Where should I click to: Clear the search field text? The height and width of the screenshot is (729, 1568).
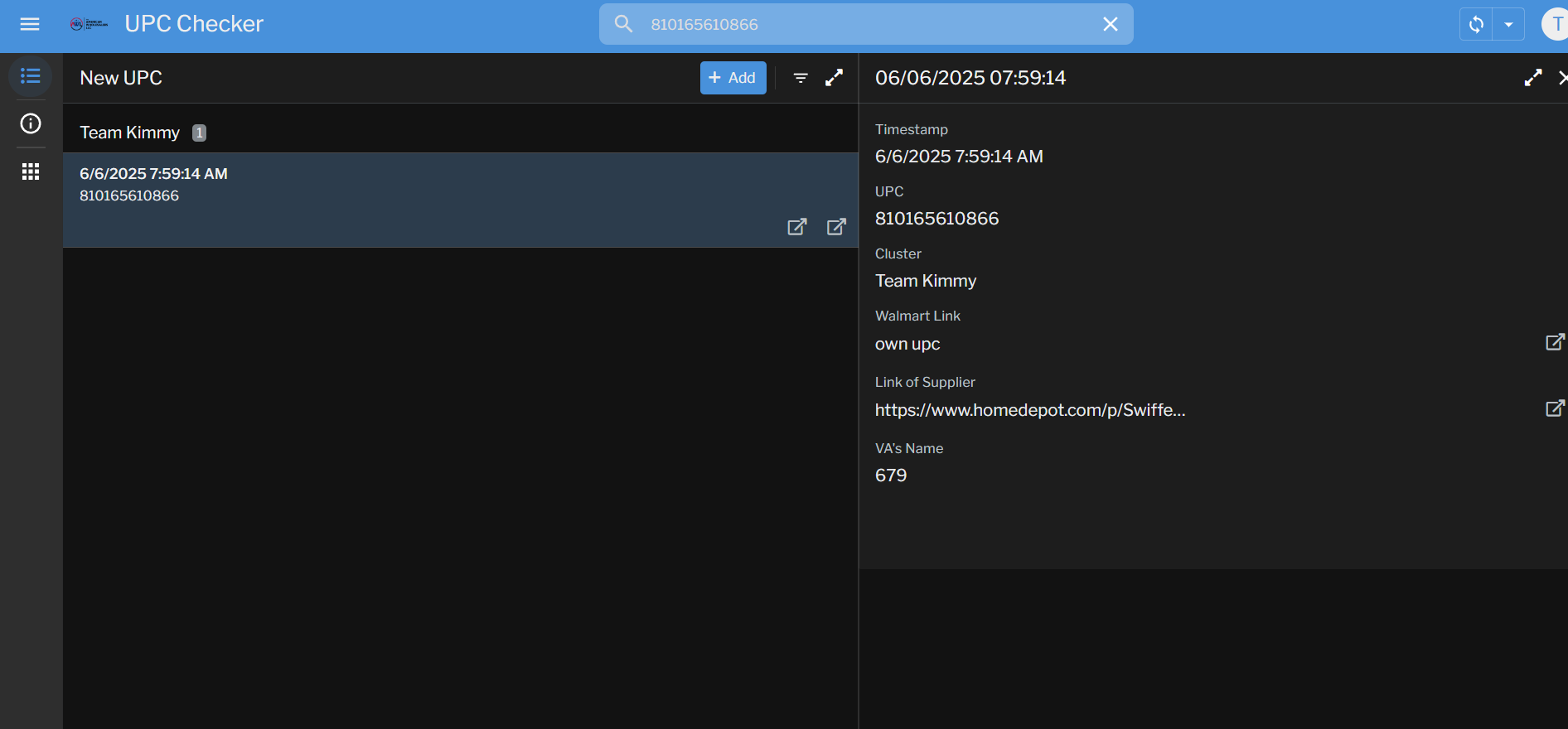click(x=1110, y=24)
